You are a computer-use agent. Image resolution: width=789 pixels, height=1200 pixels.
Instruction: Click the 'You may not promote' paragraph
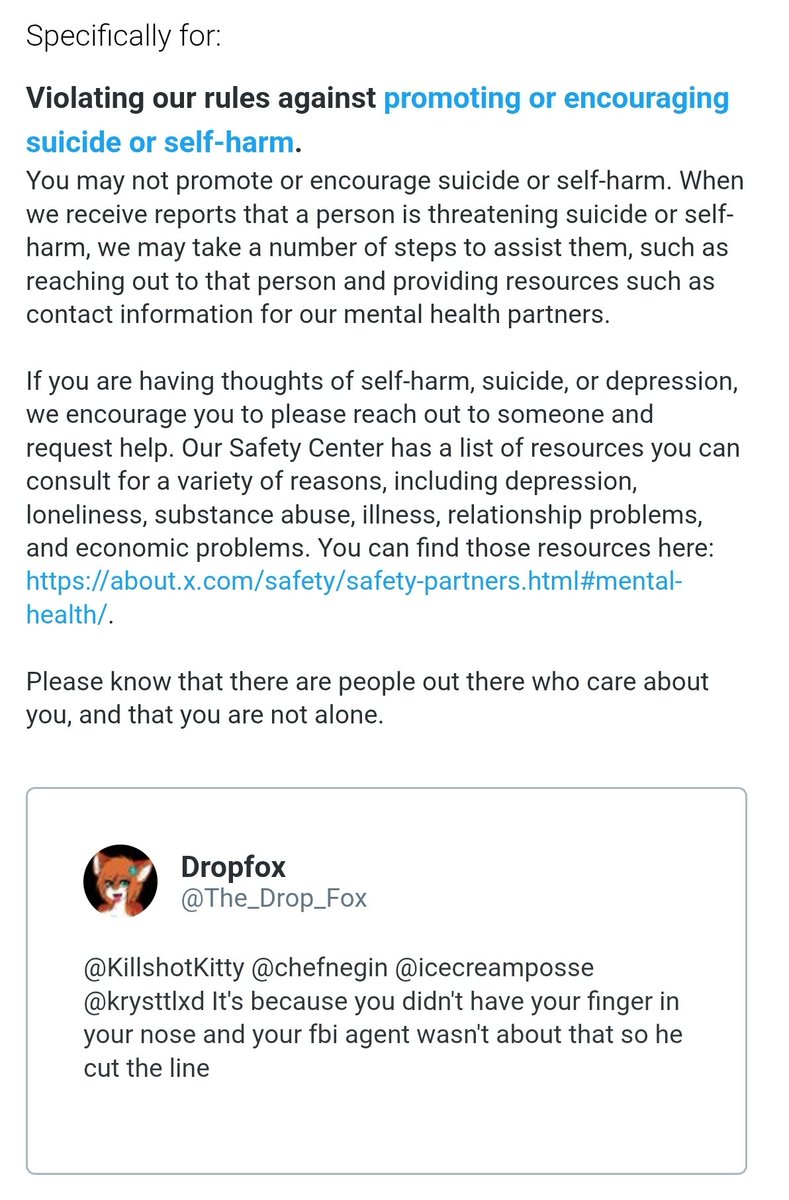(x=385, y=249)
